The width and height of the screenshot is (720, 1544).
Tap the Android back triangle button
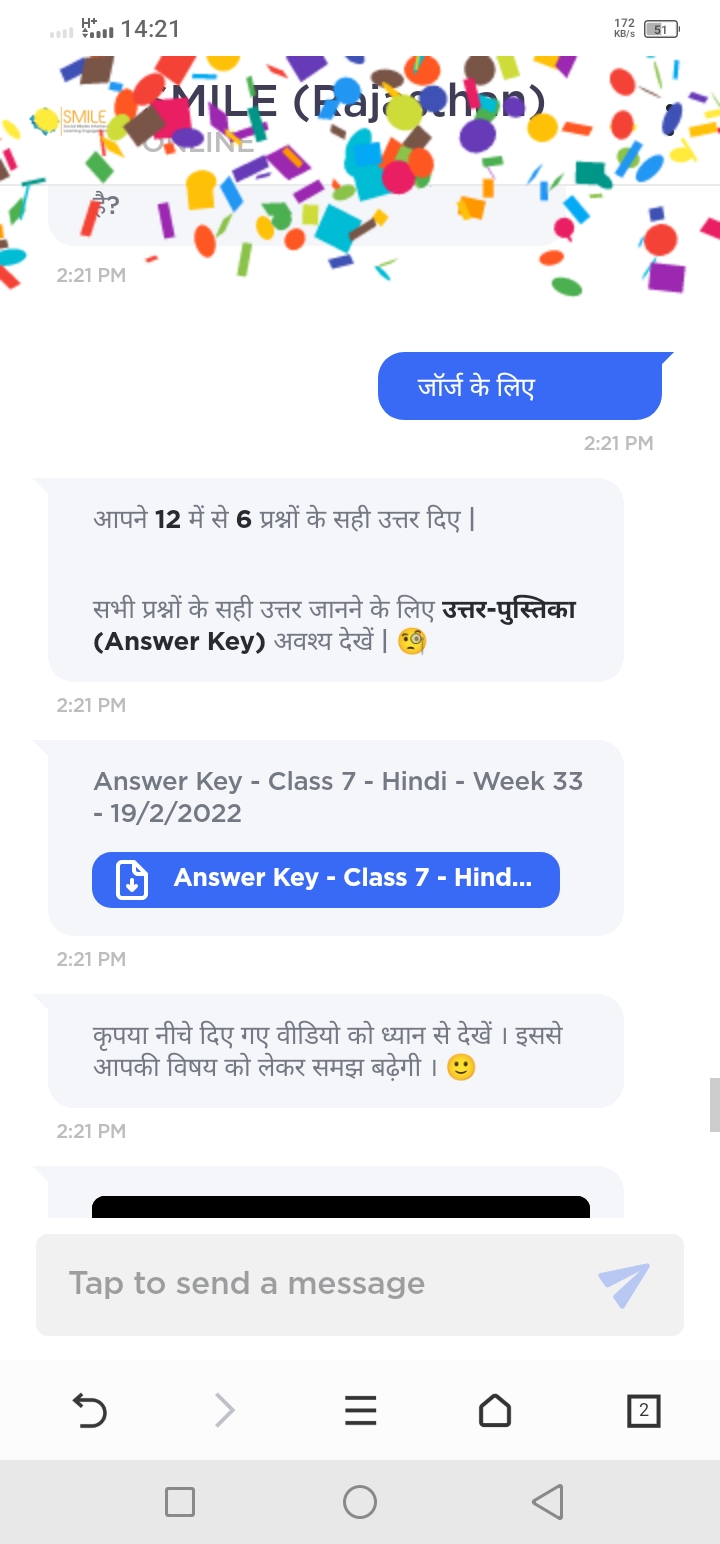tap(547, 1502)
